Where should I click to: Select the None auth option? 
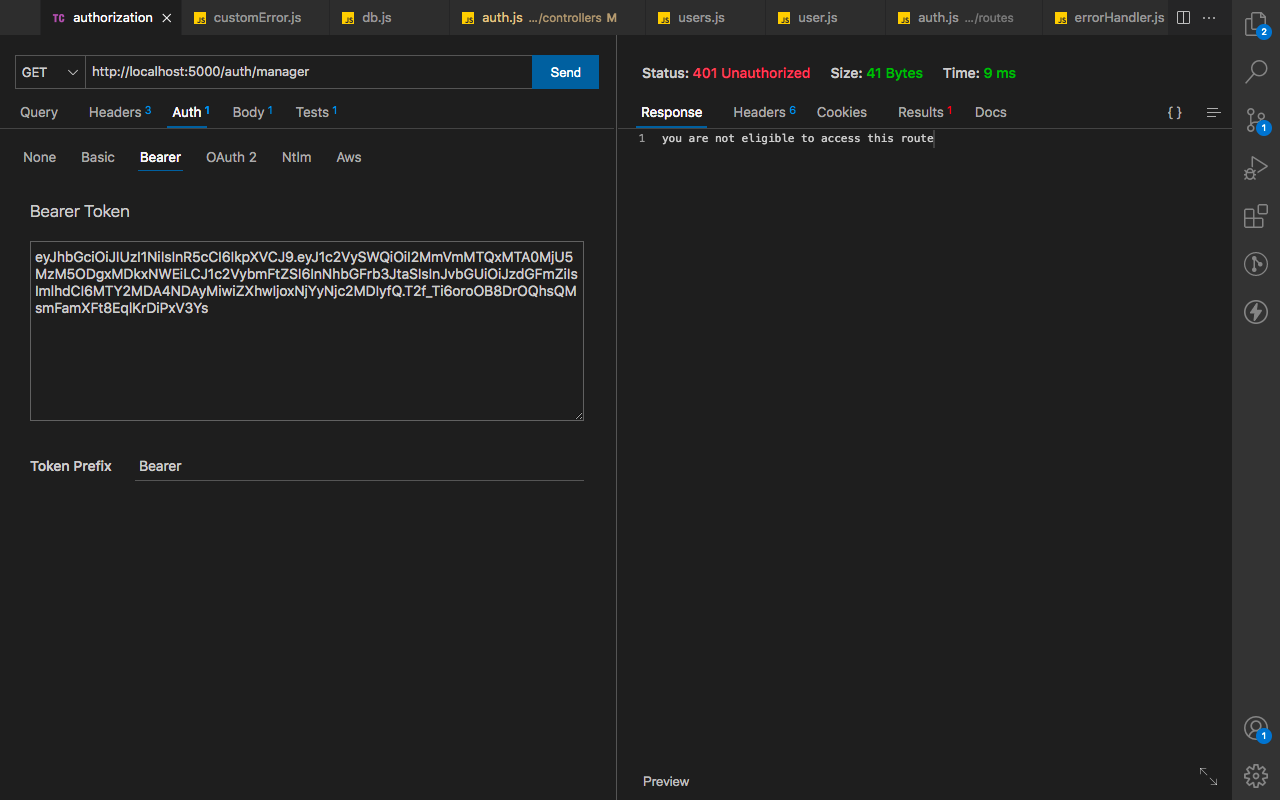coord(39,157)
